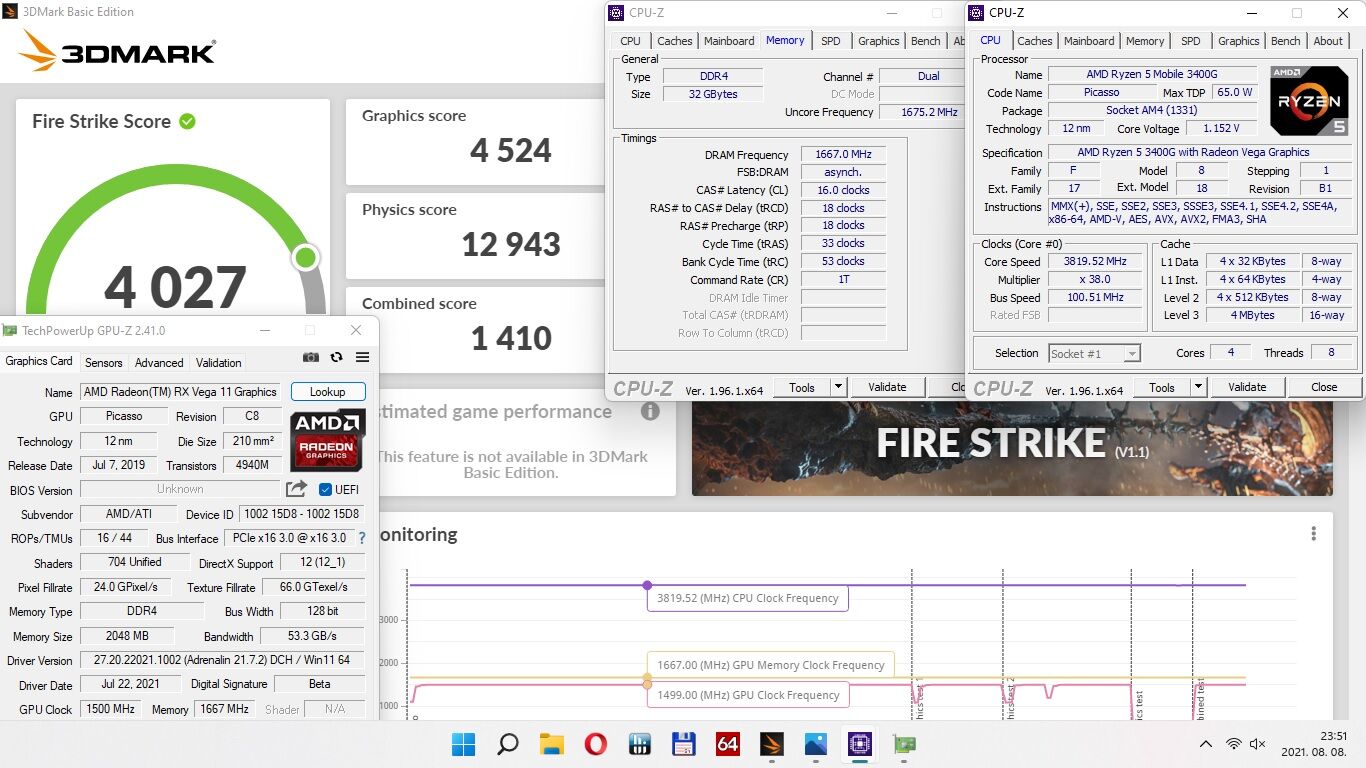The image size is (1366, 768).
Task: Open the Mainboard tab in the Memory CPU-Z window
Action: tap(729, 41)
